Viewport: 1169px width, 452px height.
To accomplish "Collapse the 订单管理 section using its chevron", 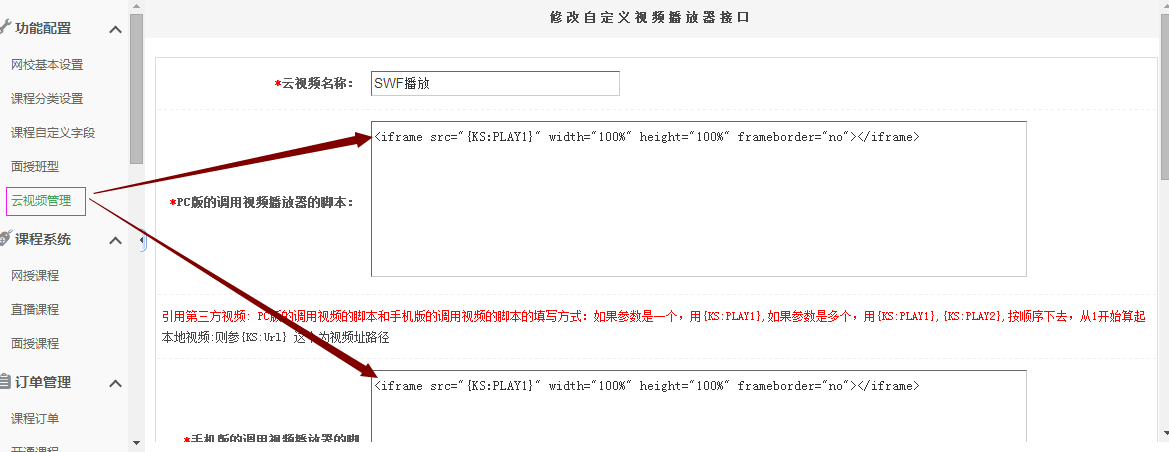I will tap(116, 383).
